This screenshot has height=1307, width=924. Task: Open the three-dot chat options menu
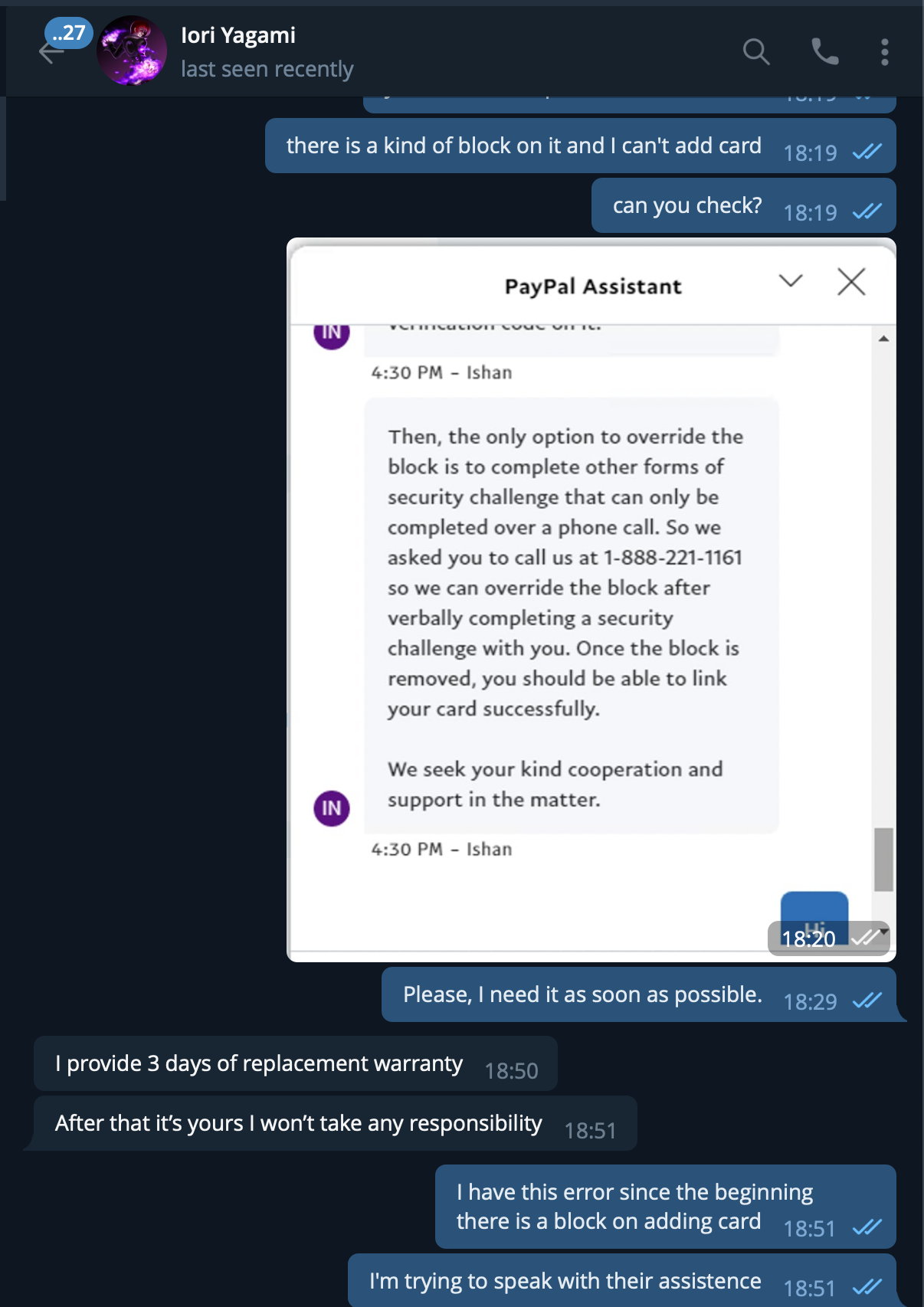(x=885, y=52)
